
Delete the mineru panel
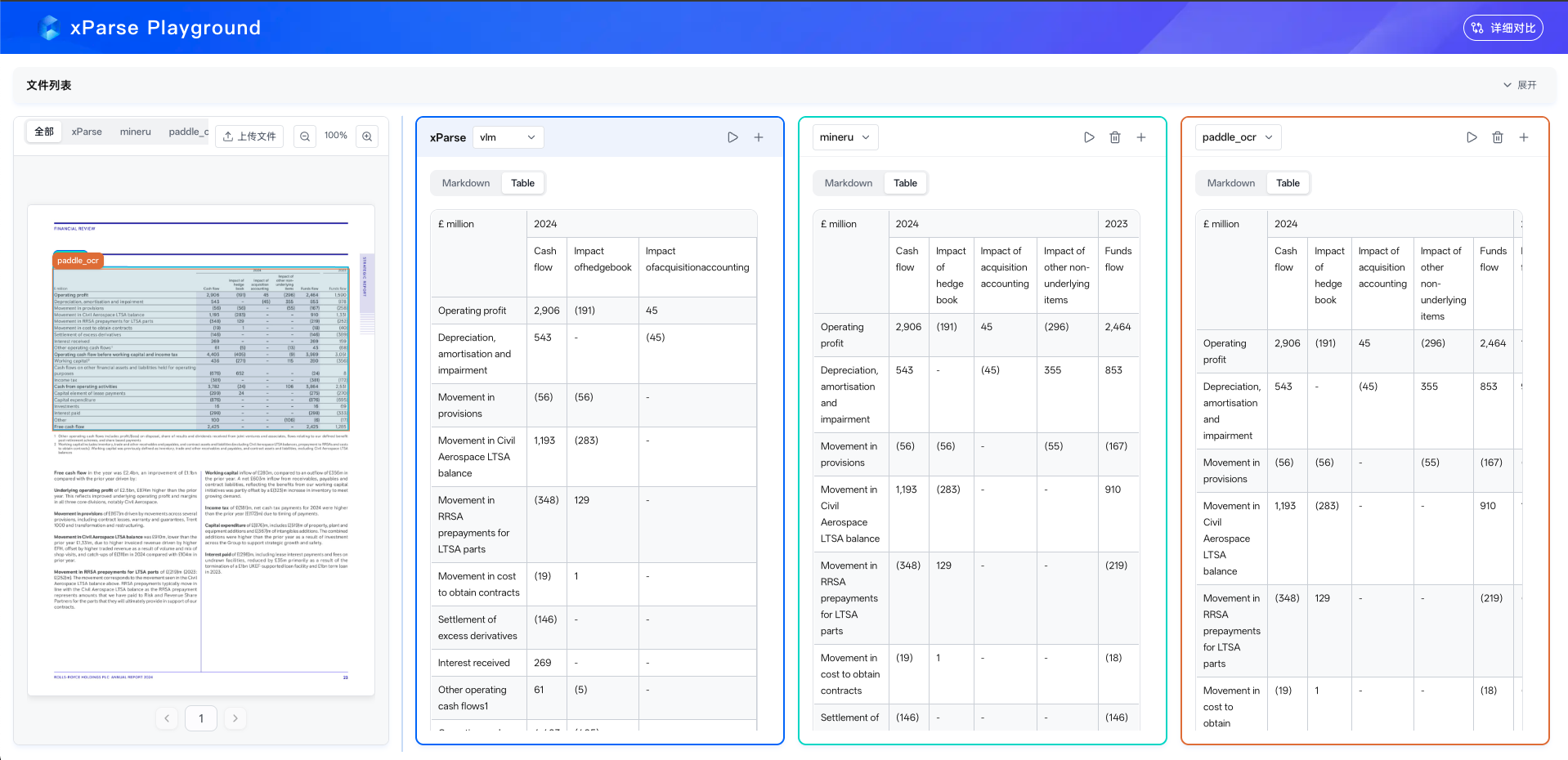1115,137
